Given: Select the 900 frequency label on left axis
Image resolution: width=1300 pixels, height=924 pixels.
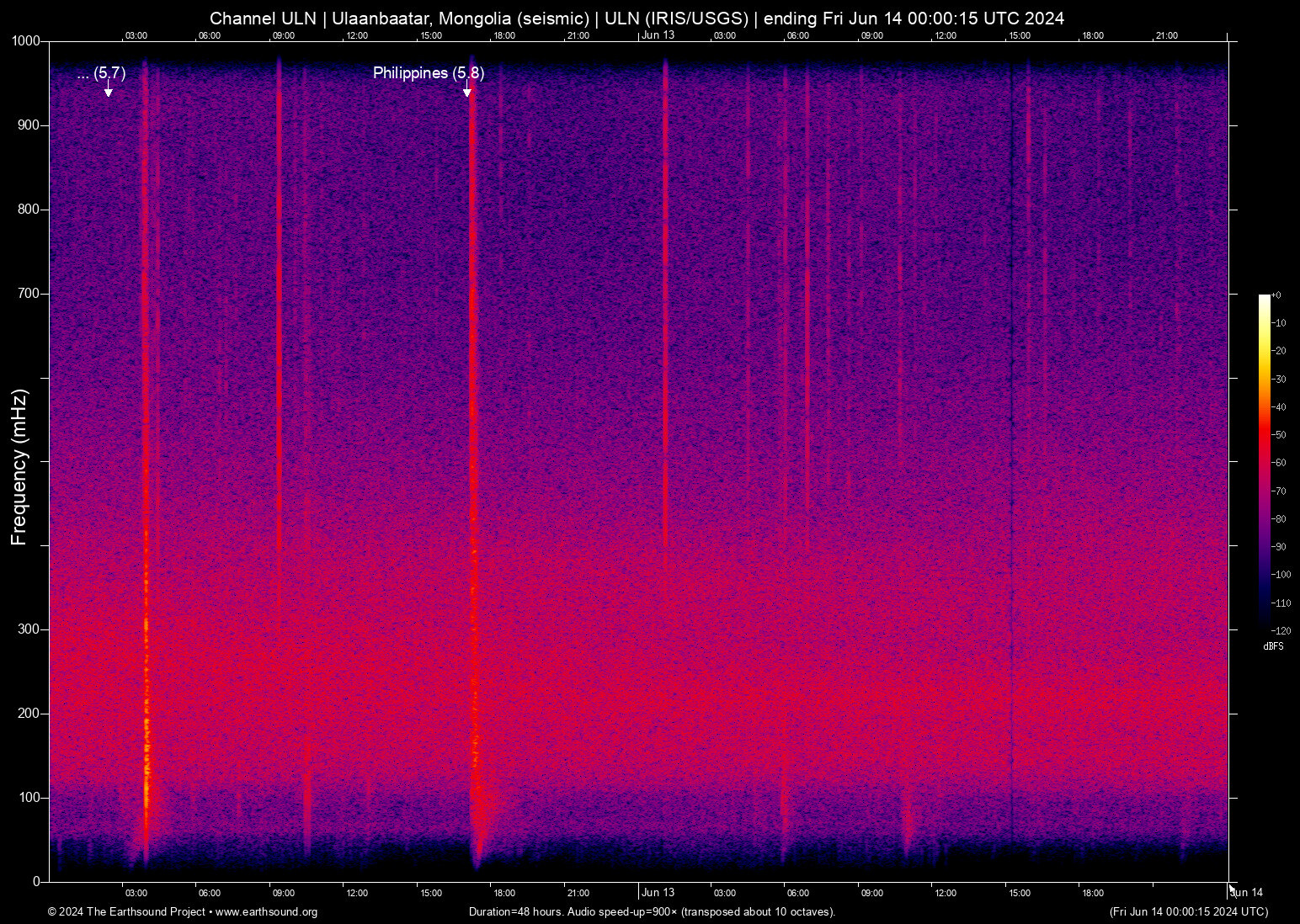Looking at the screenshot, I should pyautogui.click(x=29, y=125).
